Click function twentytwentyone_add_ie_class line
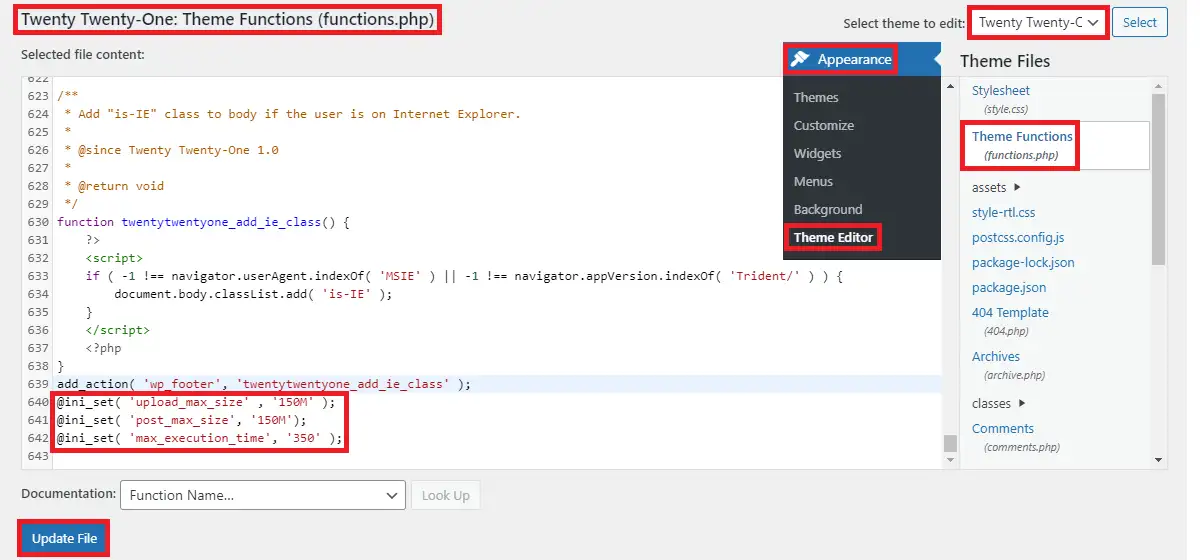This screenshot has height=560, width=1200. click(x=203, y=222)
